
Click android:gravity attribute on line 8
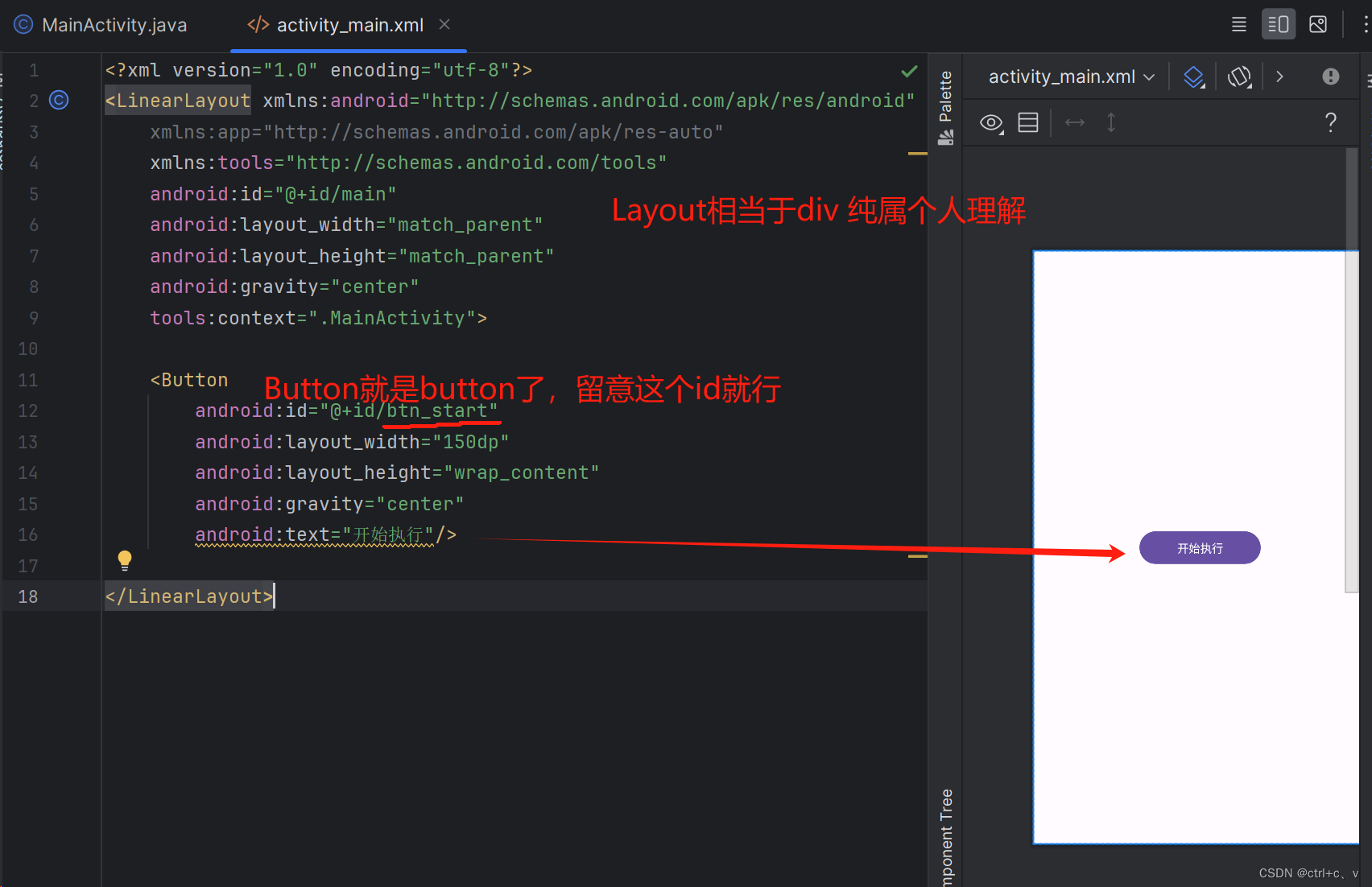[284, 287]
